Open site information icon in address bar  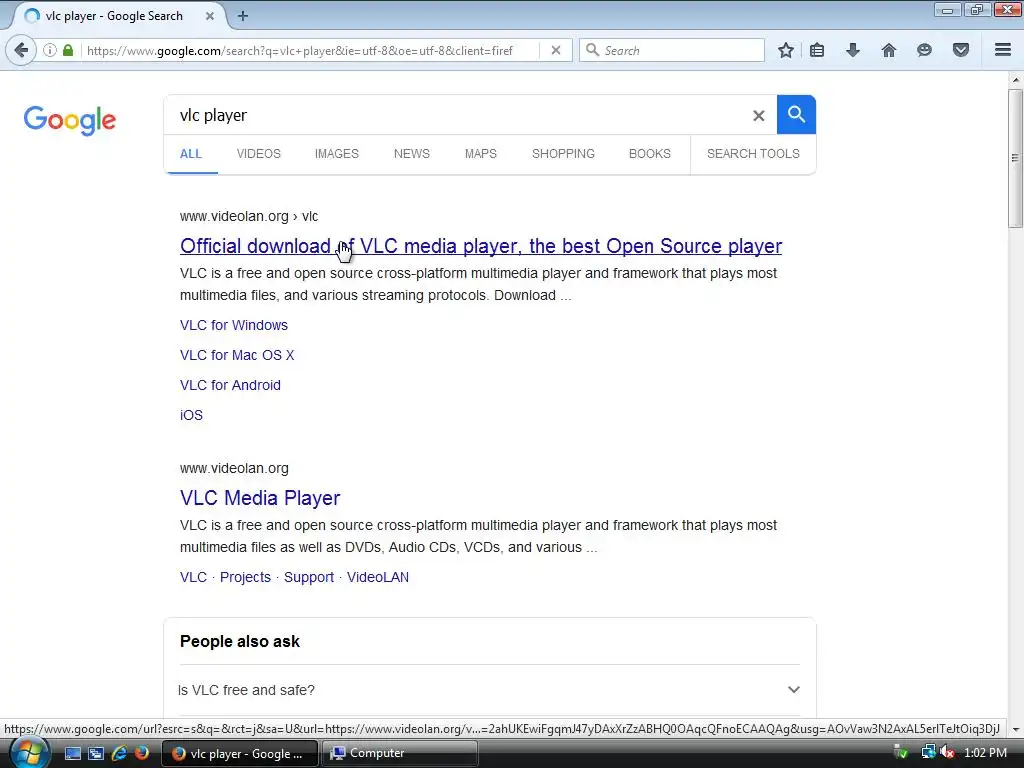pyautogui.click(x=50, y=50)
